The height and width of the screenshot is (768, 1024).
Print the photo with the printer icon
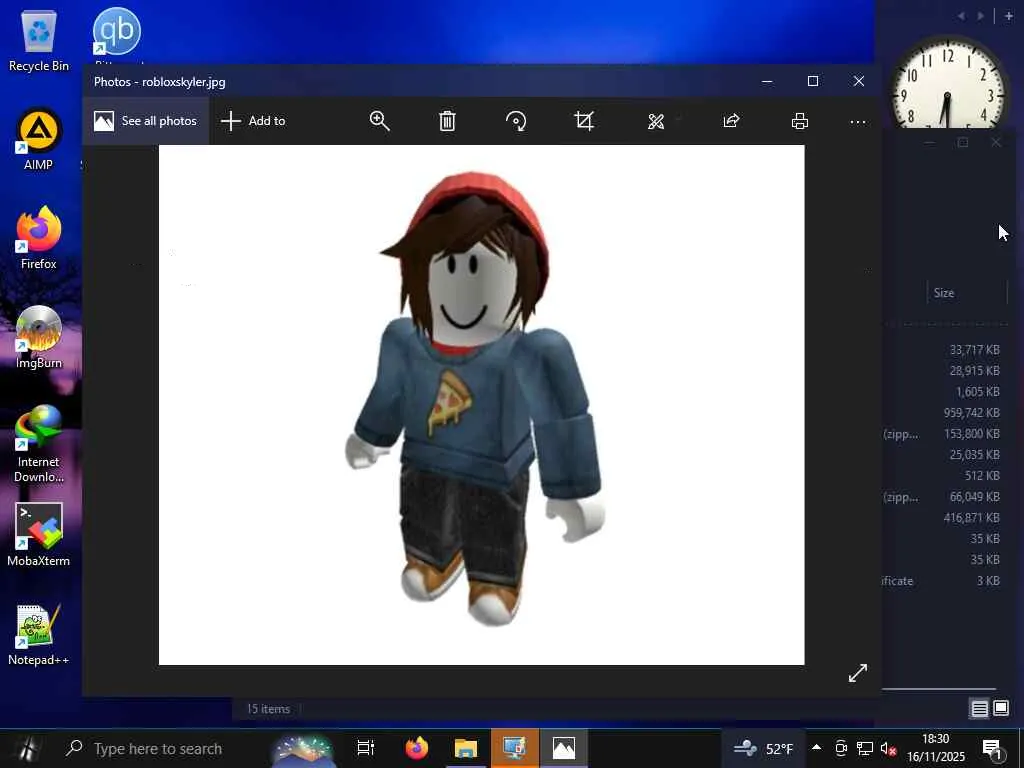click(x=799, y=121)
